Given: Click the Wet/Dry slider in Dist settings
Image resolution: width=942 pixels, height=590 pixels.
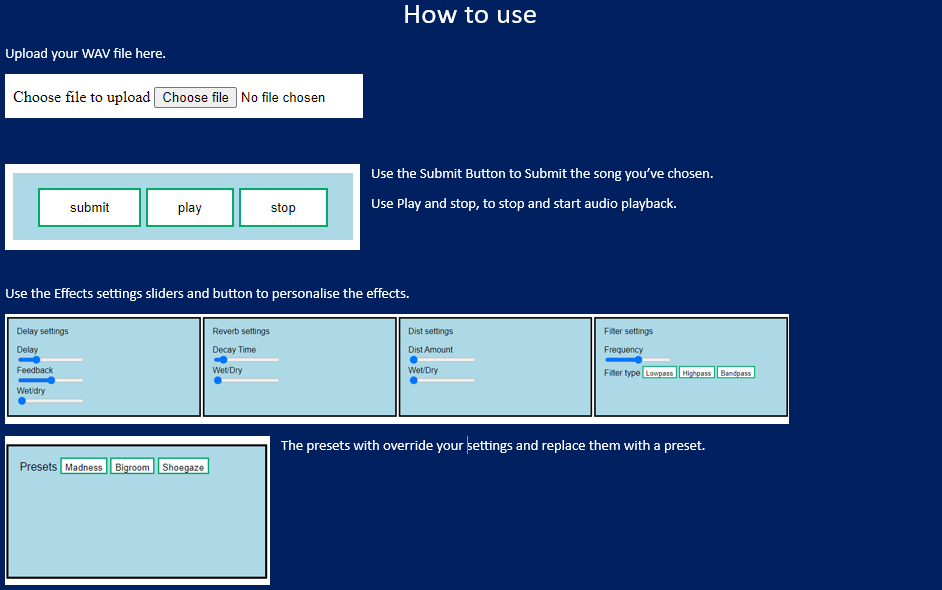Looking at the screenshot, I should tap(441, 380).
